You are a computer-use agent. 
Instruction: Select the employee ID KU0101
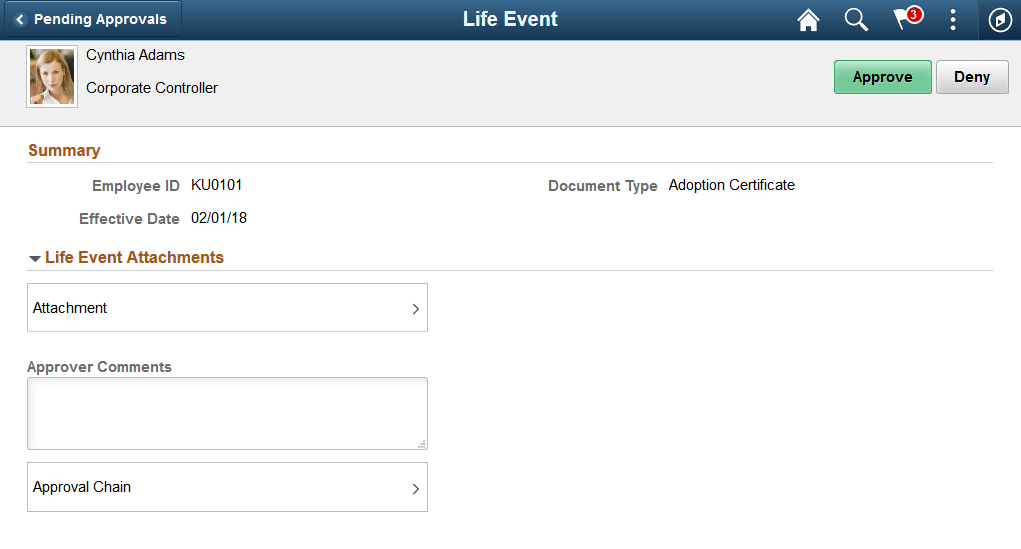click(216, 185)
